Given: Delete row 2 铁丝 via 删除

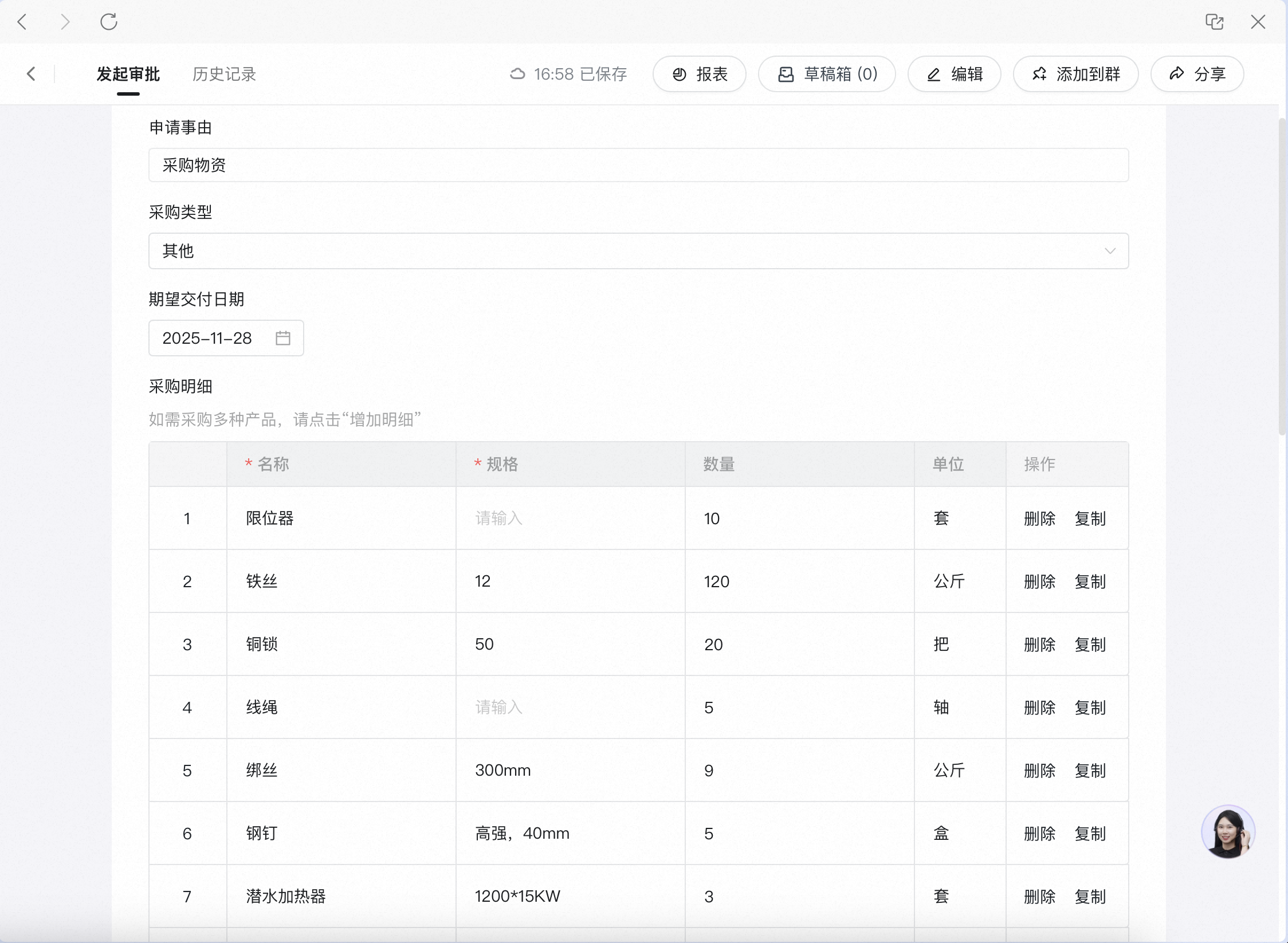Looking at the screenshot, I should coord(1039,581).
